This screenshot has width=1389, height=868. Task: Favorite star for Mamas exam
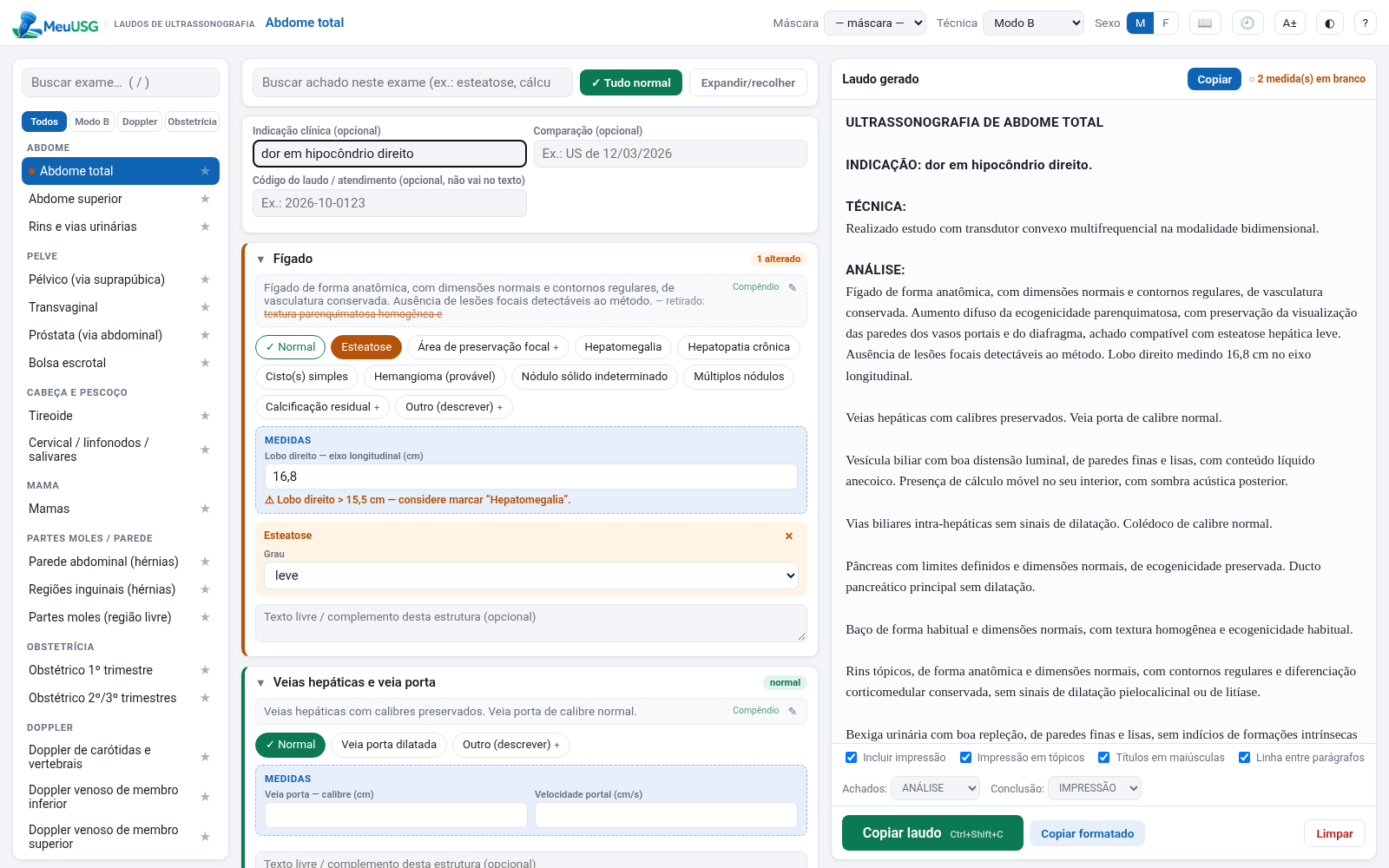coord(205,509)
